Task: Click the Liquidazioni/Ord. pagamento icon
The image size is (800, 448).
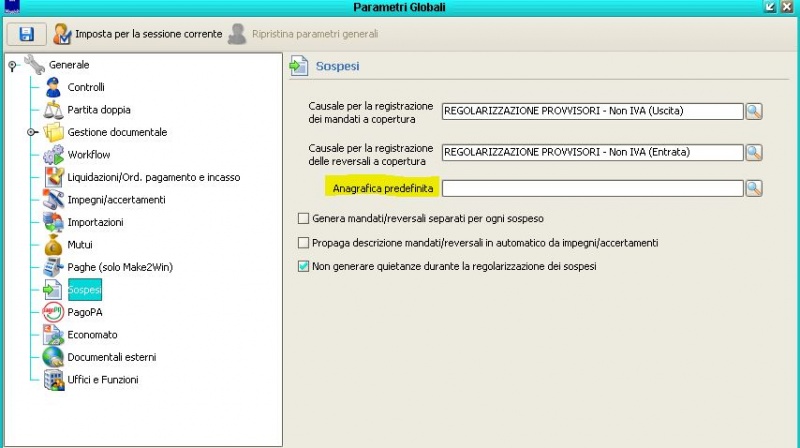Action: coord(53,177)
